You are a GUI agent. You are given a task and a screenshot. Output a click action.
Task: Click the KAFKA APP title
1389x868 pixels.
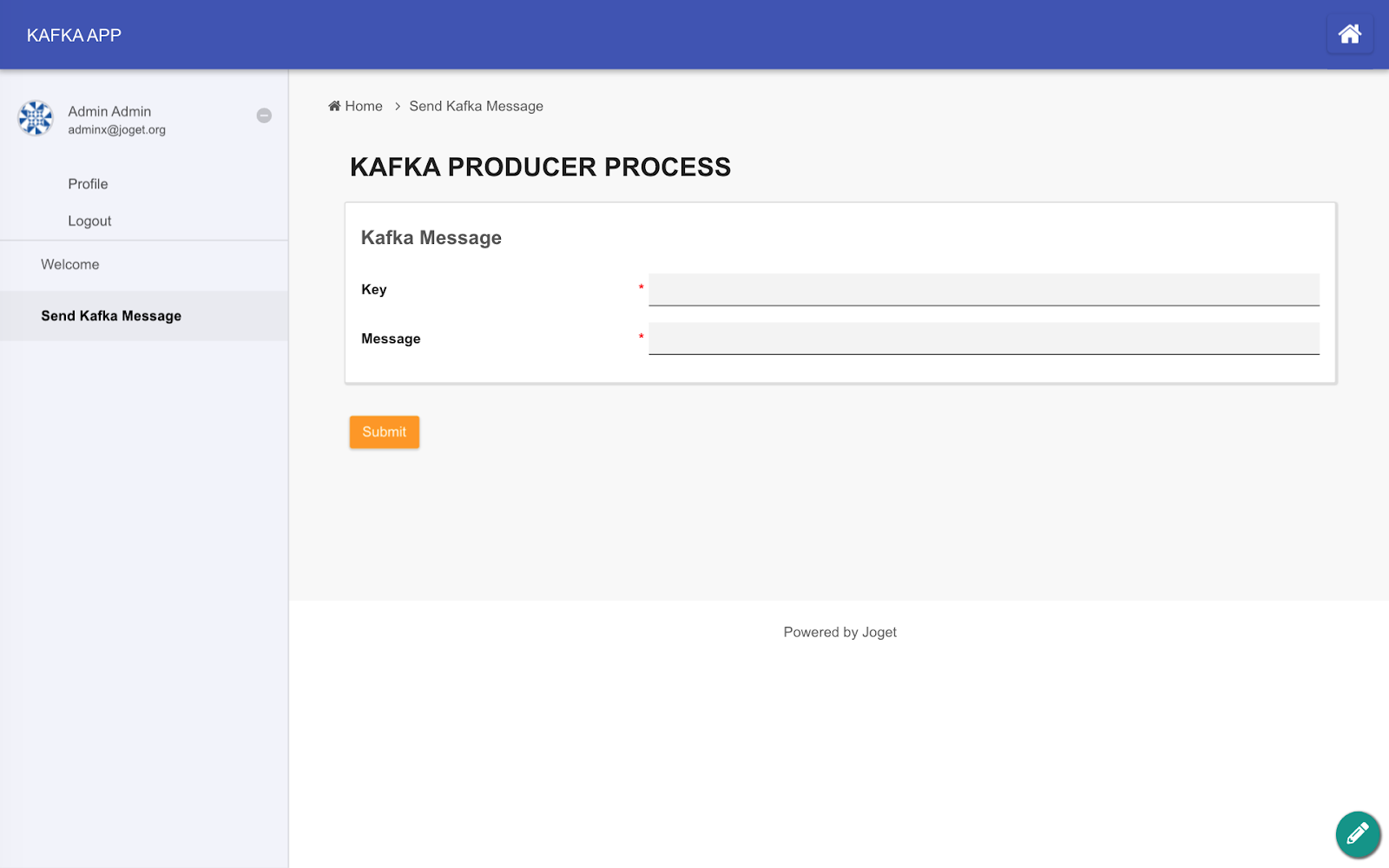(x=74, y=36)
